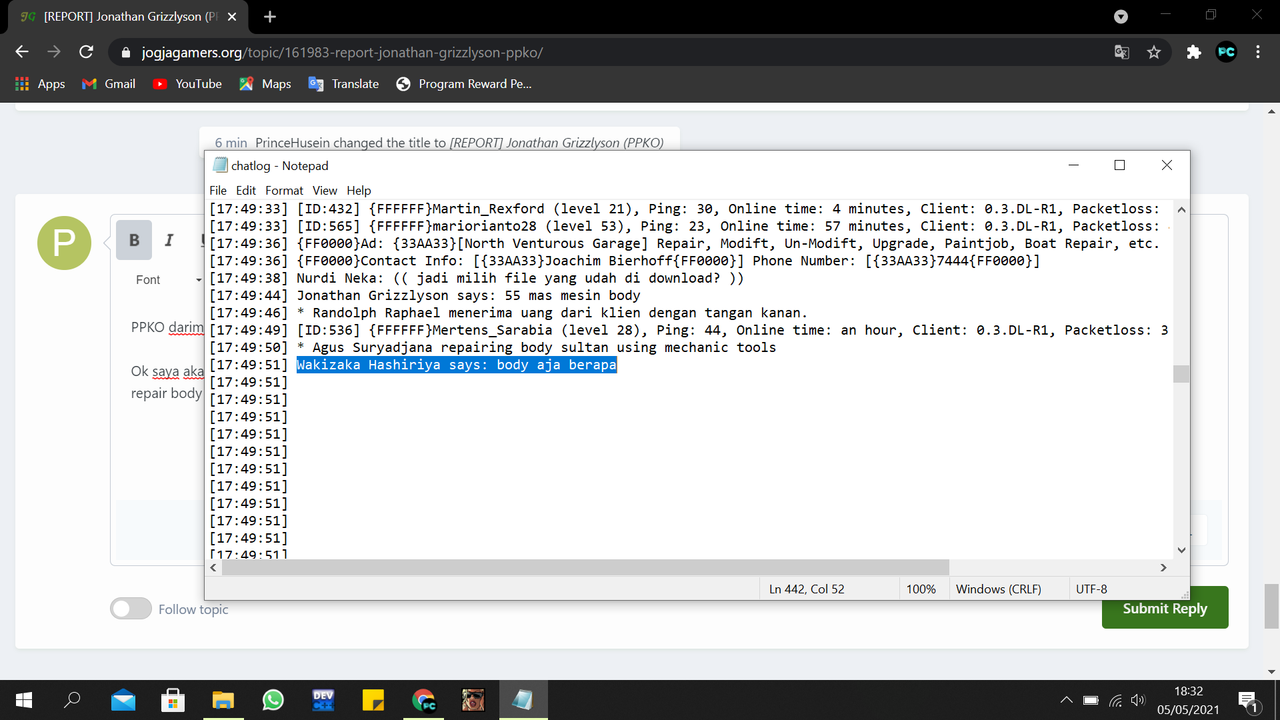Image resolution: width=1280 pixels, height=720 pixels.
Task: Click the Notepad scroll up arrow
Action: 1181,209
